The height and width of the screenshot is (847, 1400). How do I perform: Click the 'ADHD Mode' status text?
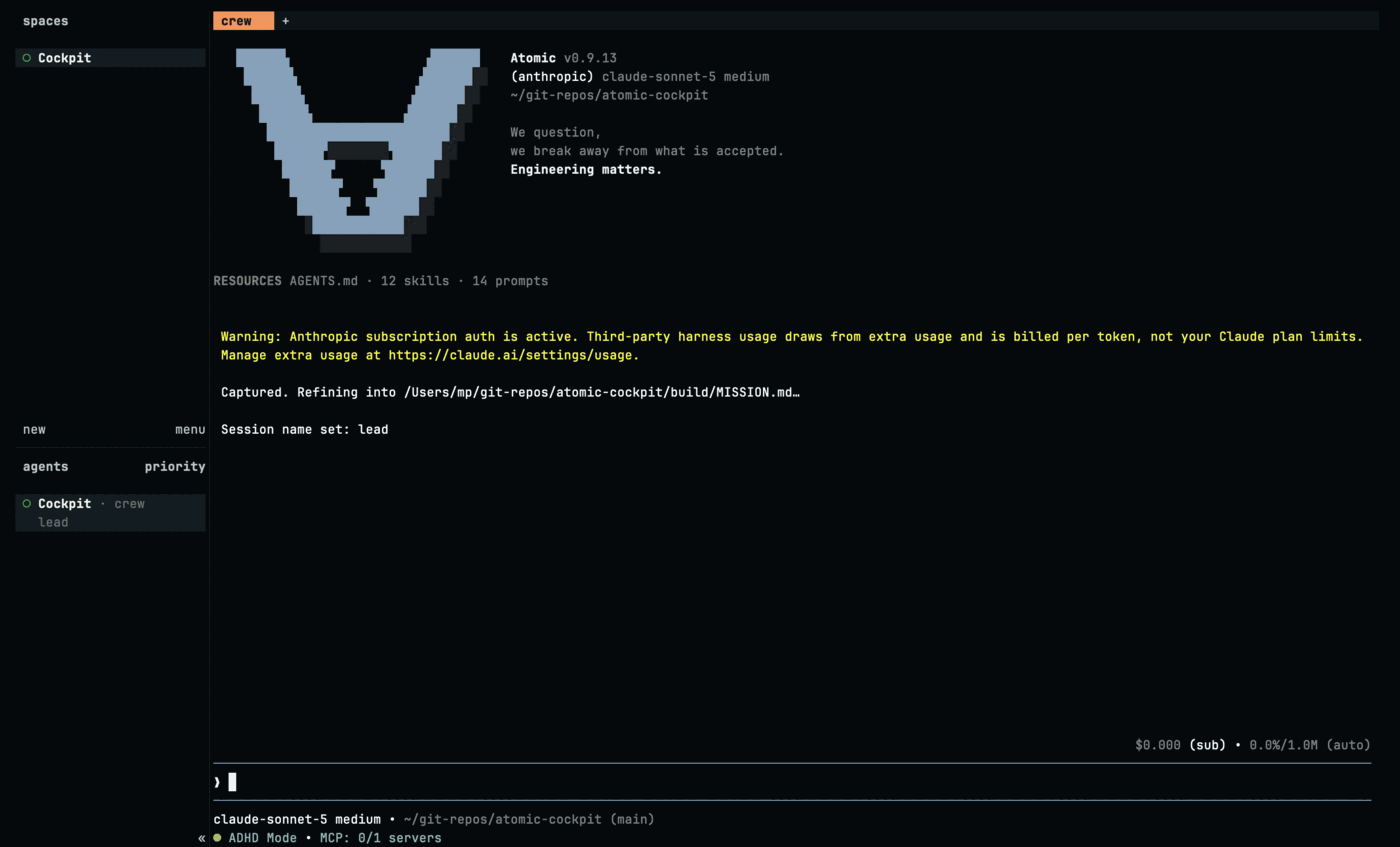click(x=263, y=838)
